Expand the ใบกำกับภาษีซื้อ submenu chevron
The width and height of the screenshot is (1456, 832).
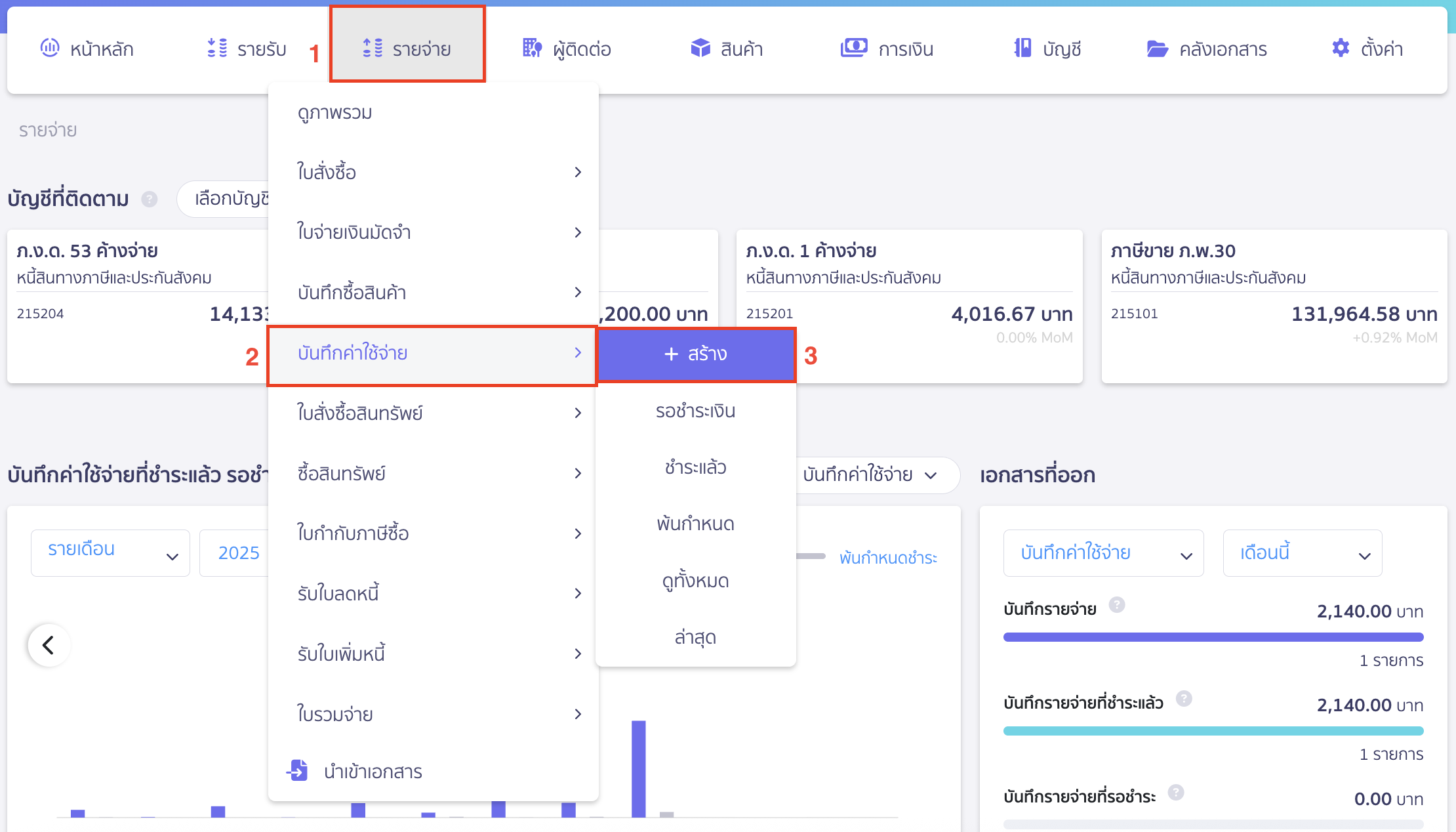pyautogui.click(x=578, y=533)
